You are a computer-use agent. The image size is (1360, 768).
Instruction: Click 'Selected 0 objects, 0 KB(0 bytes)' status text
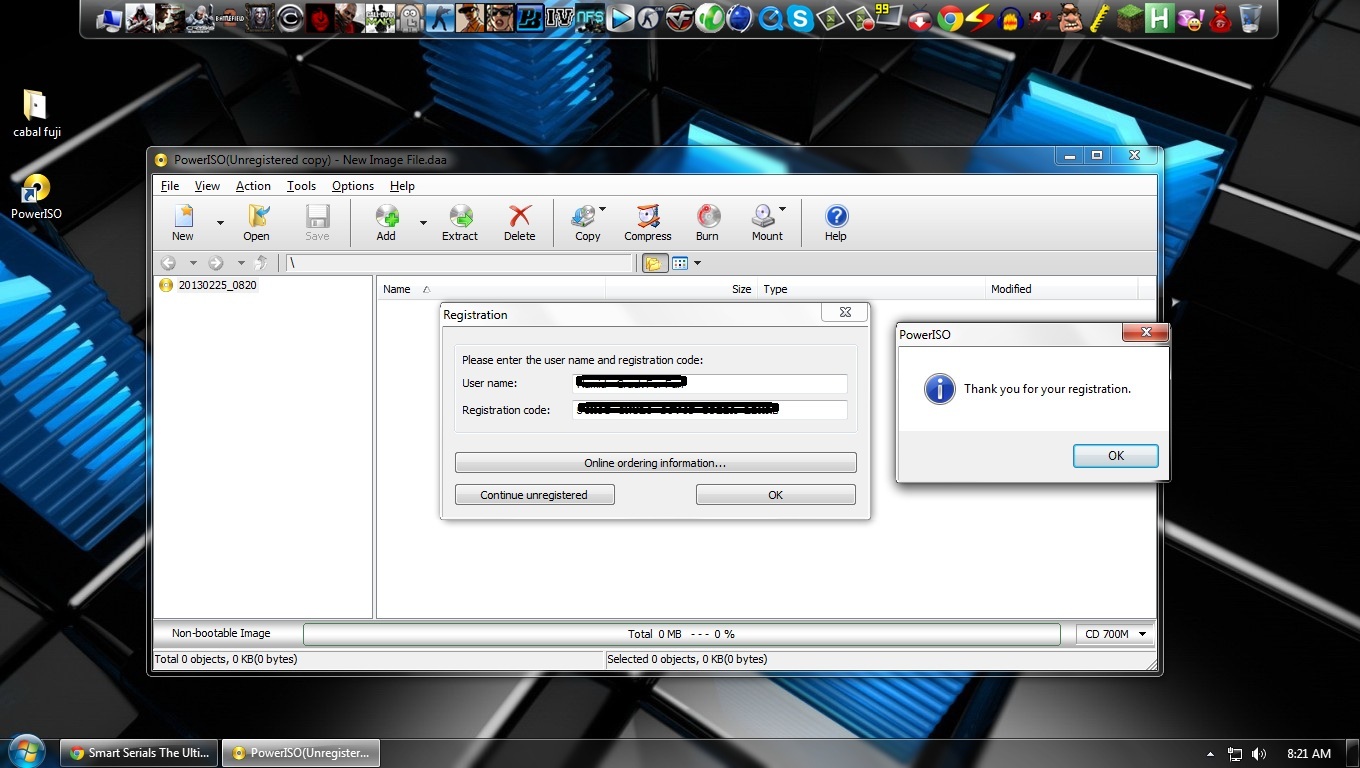(687, 659)
